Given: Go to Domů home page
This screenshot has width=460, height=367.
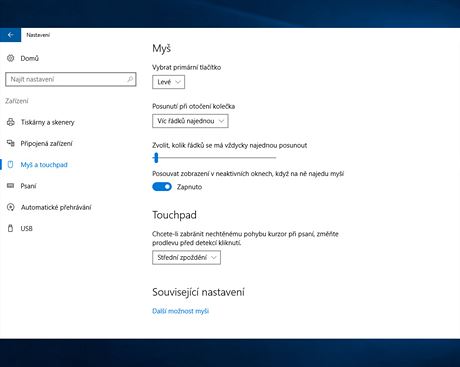Looking at the screenshot, I should click(x=30, y=58).
